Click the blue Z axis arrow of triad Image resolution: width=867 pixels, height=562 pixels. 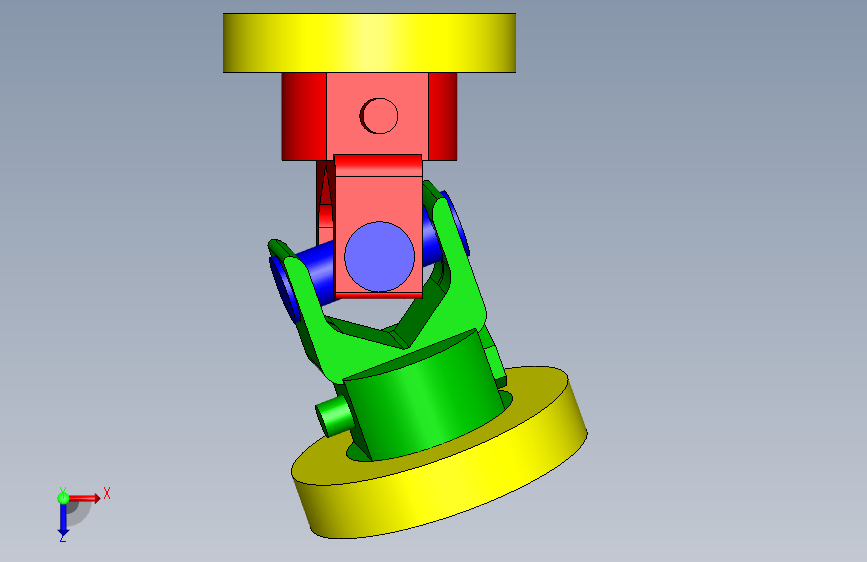63,520
